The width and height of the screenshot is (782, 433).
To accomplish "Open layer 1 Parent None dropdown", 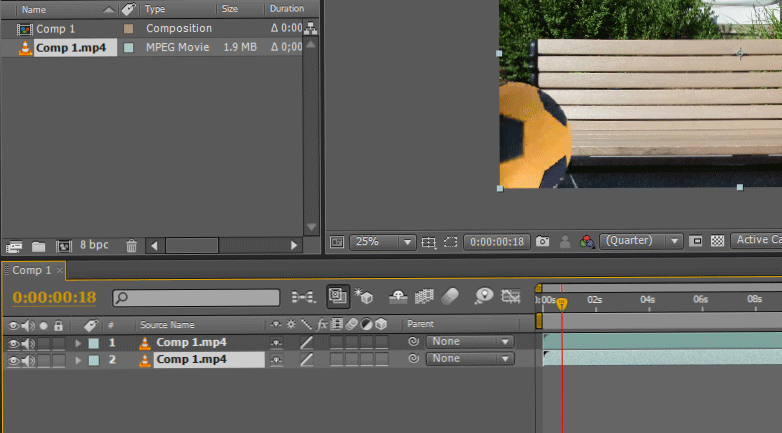I will [x=470, y=342].
